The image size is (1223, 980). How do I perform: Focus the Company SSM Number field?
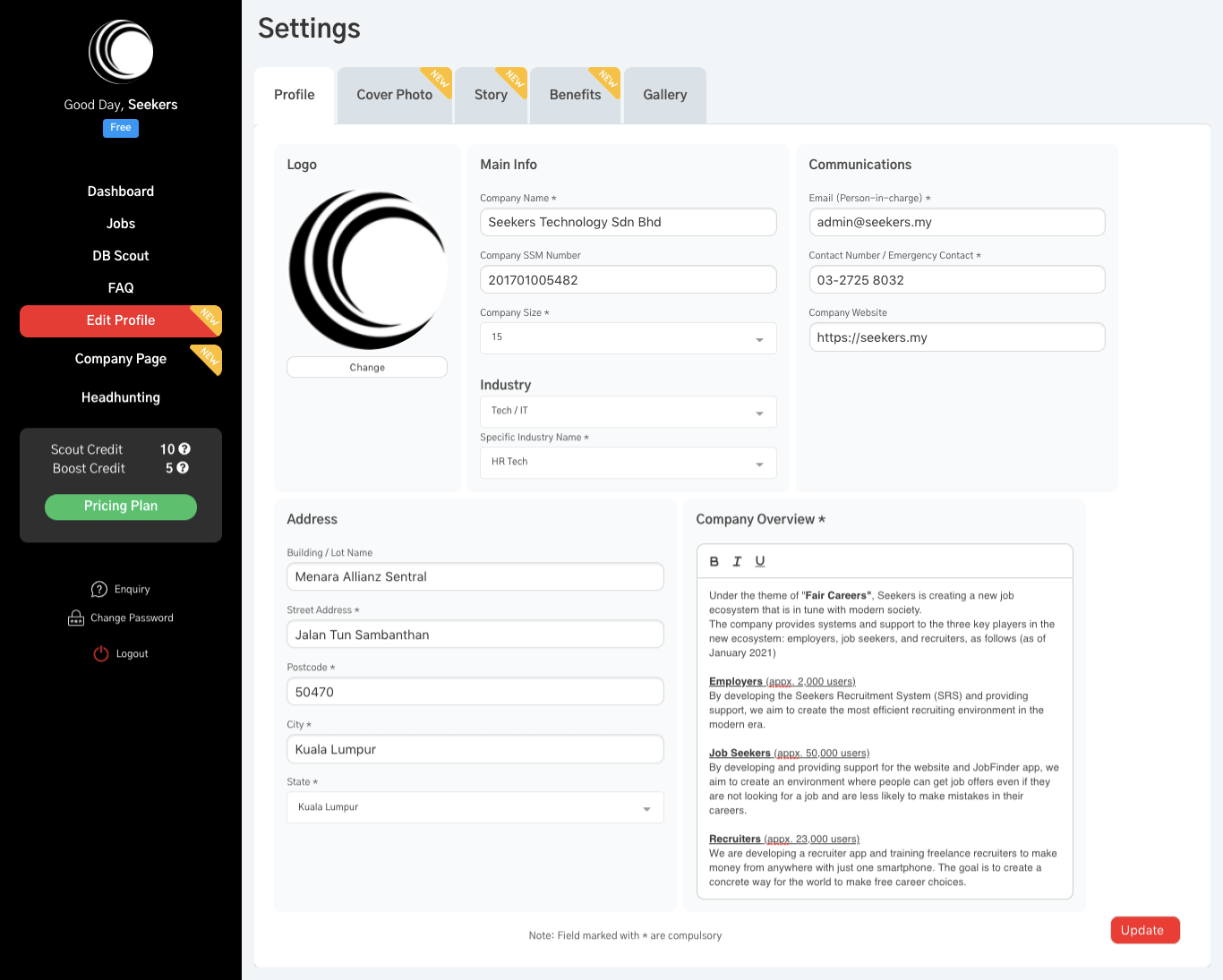click(628, 279)
